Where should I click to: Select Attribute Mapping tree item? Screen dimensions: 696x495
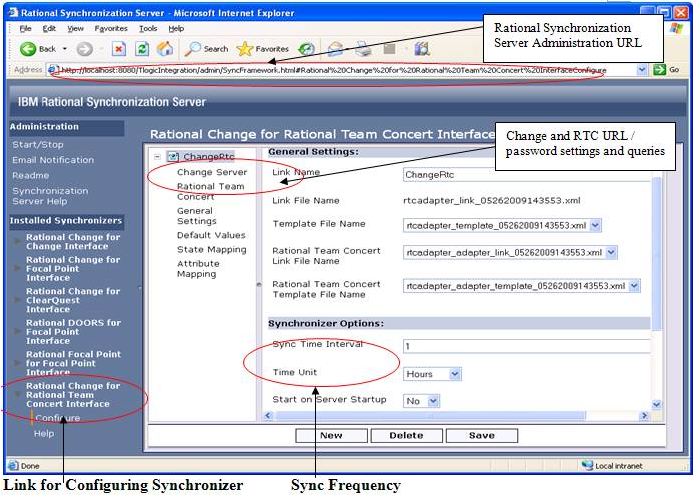tap(198, 269)
